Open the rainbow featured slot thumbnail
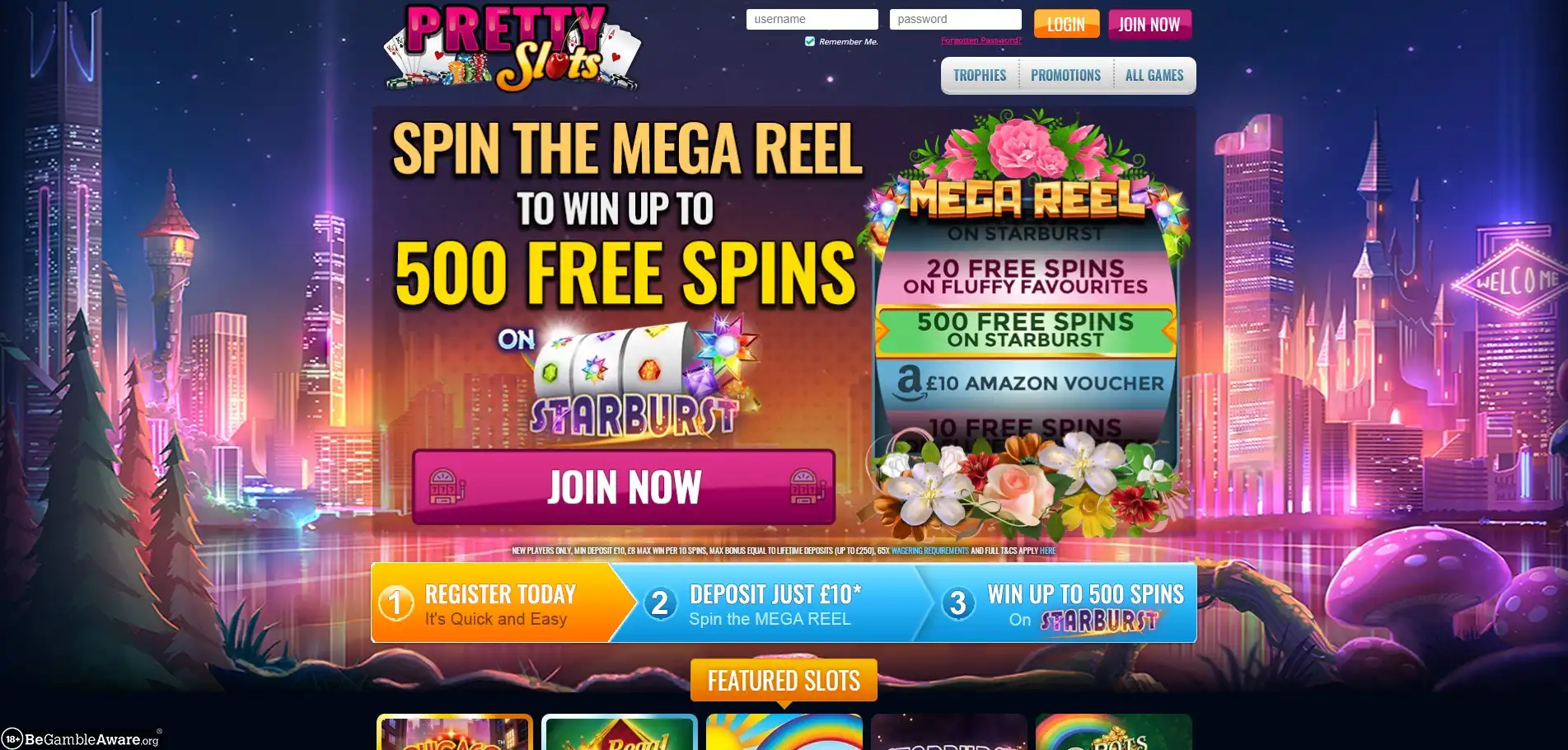Screen dimensions: 1568x750 tap(784, 732)
